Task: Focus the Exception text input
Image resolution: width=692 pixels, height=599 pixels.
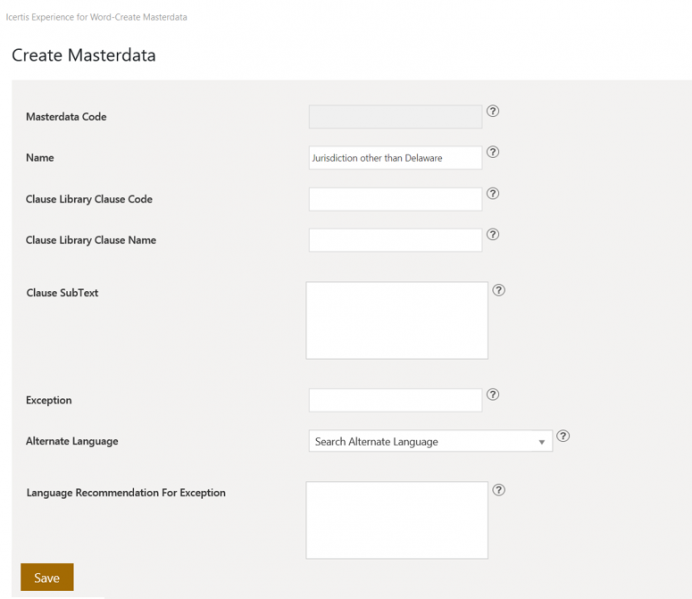Action: pos(395,400)
